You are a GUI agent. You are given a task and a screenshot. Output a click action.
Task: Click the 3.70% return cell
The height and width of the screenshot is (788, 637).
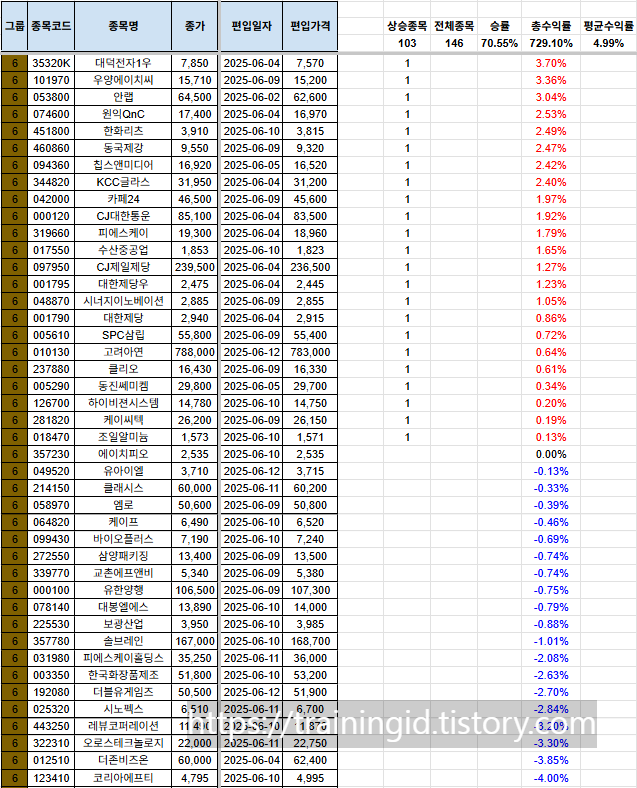click(x=551, y=63)
